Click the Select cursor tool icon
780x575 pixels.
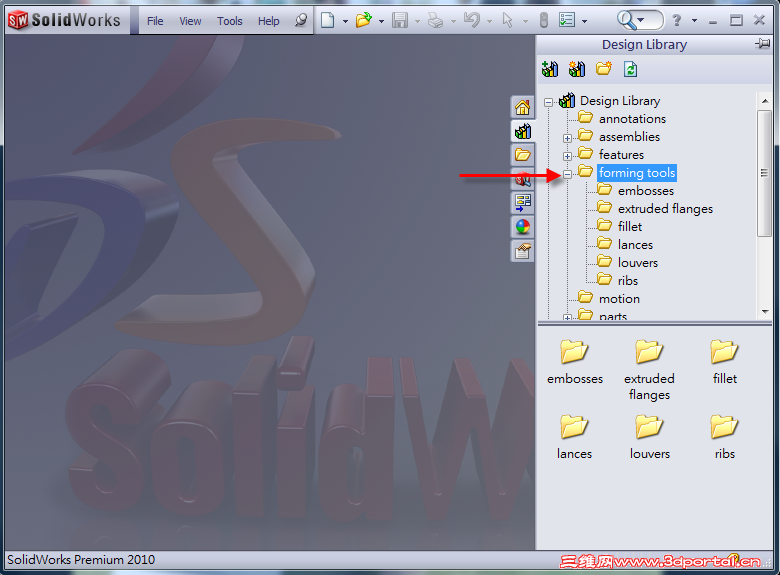pos(507,20)
